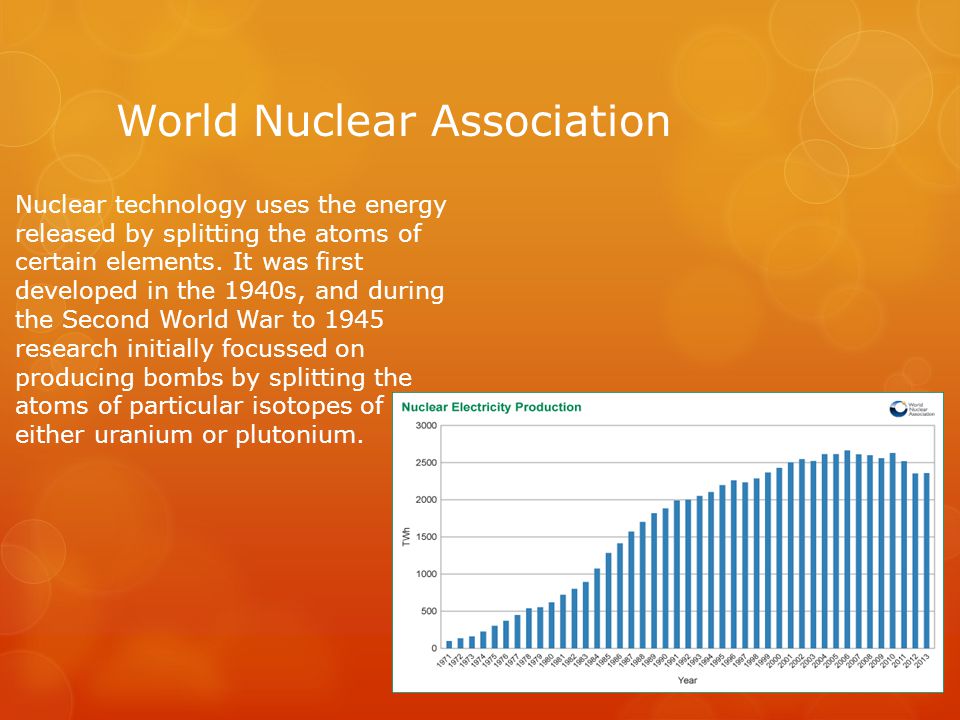Screen dimensions: 960x720
Task: Click the 1500 value on chart axis
Action: coord(426,537)
